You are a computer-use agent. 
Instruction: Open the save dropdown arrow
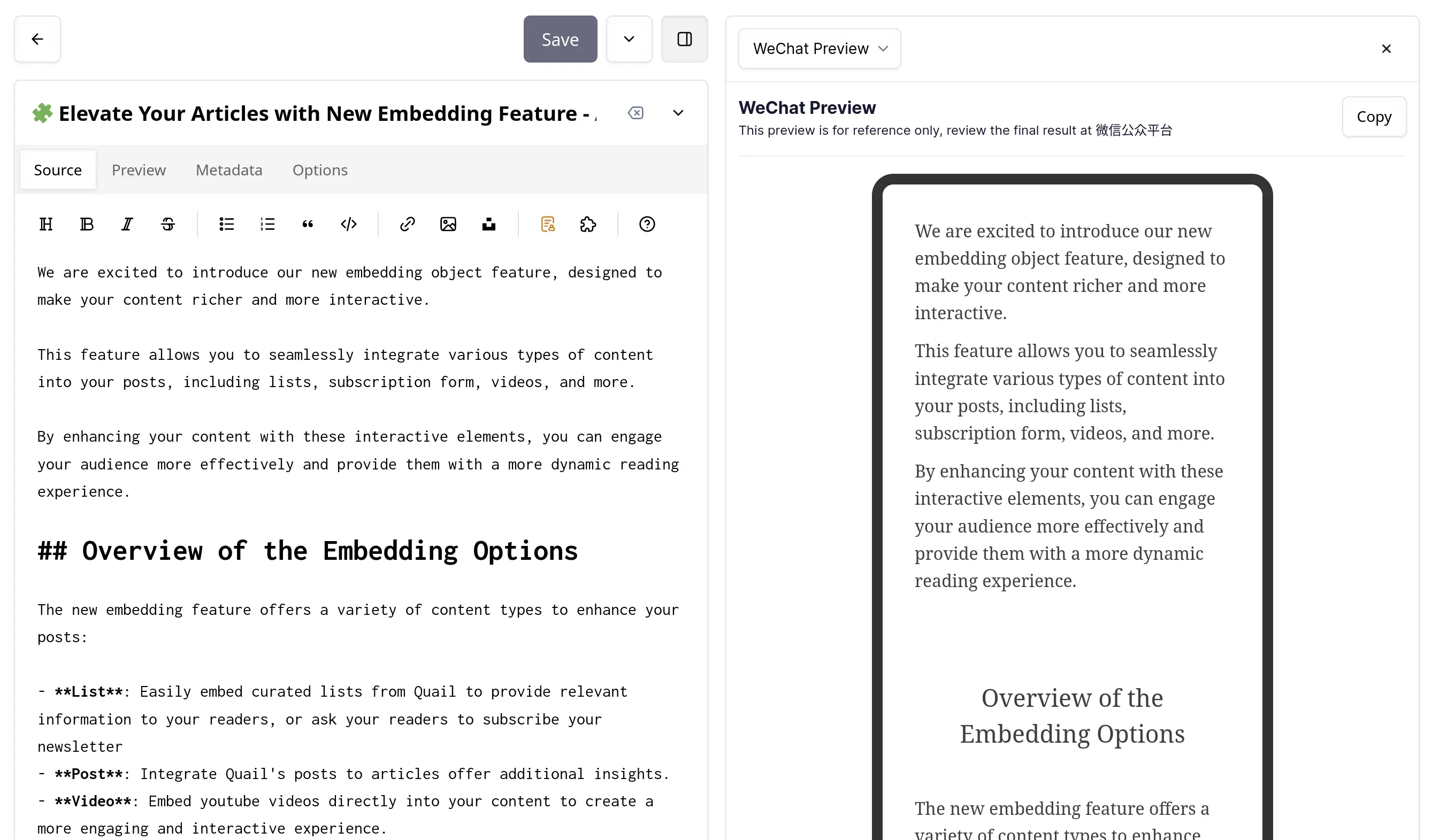(628, 39)
